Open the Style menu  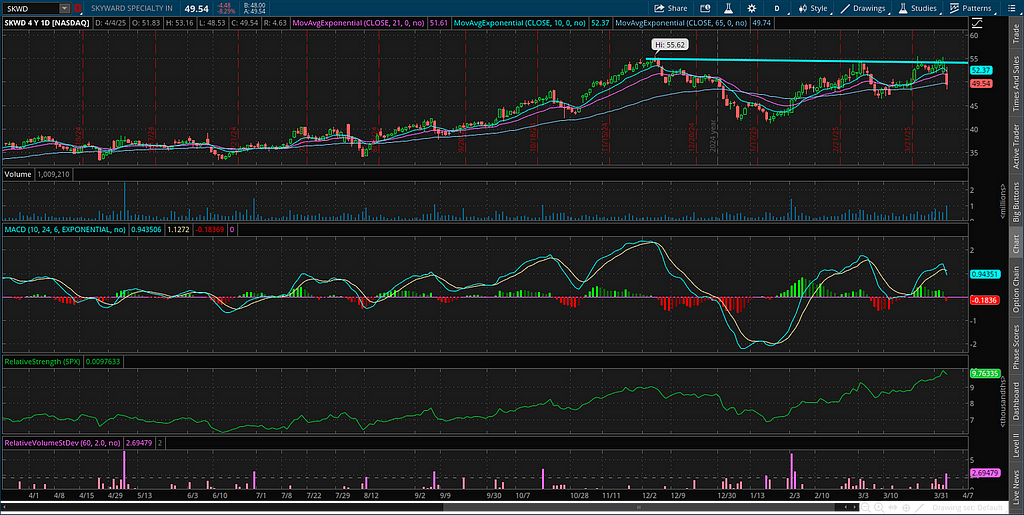point(813,8)
